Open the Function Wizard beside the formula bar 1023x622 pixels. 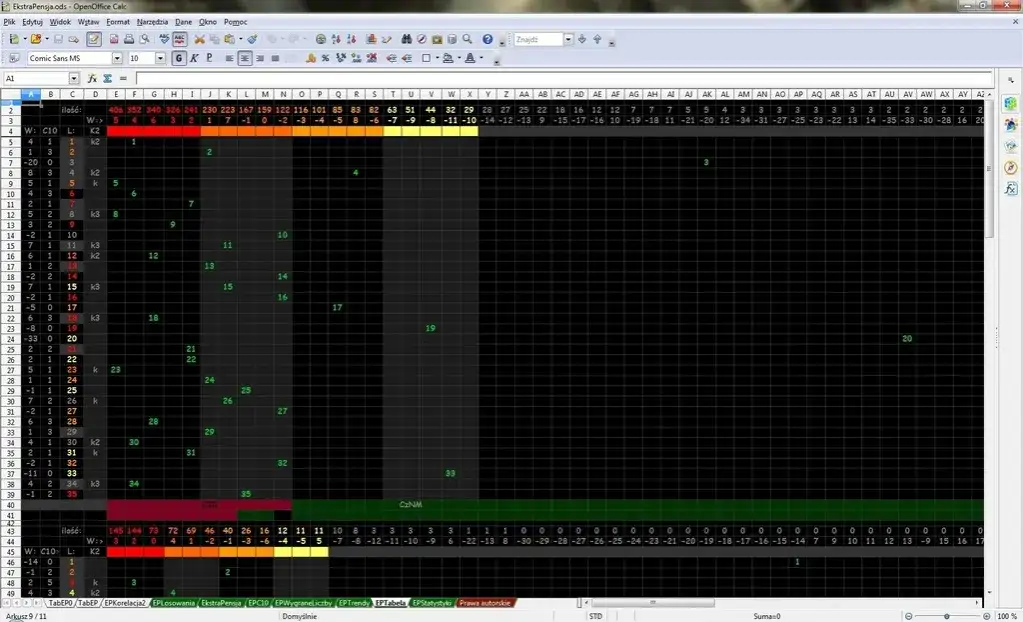(x=92, y=78)
